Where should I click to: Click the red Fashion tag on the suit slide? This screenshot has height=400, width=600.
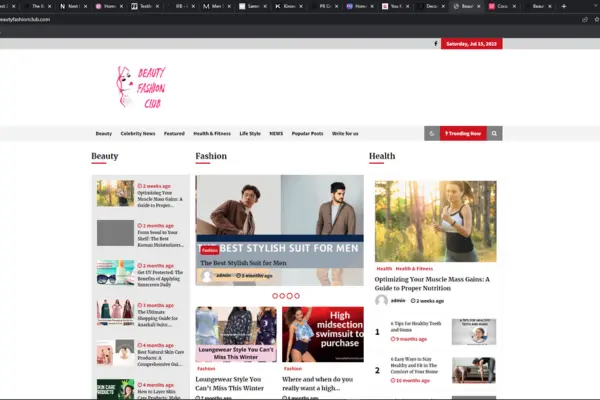209,250
